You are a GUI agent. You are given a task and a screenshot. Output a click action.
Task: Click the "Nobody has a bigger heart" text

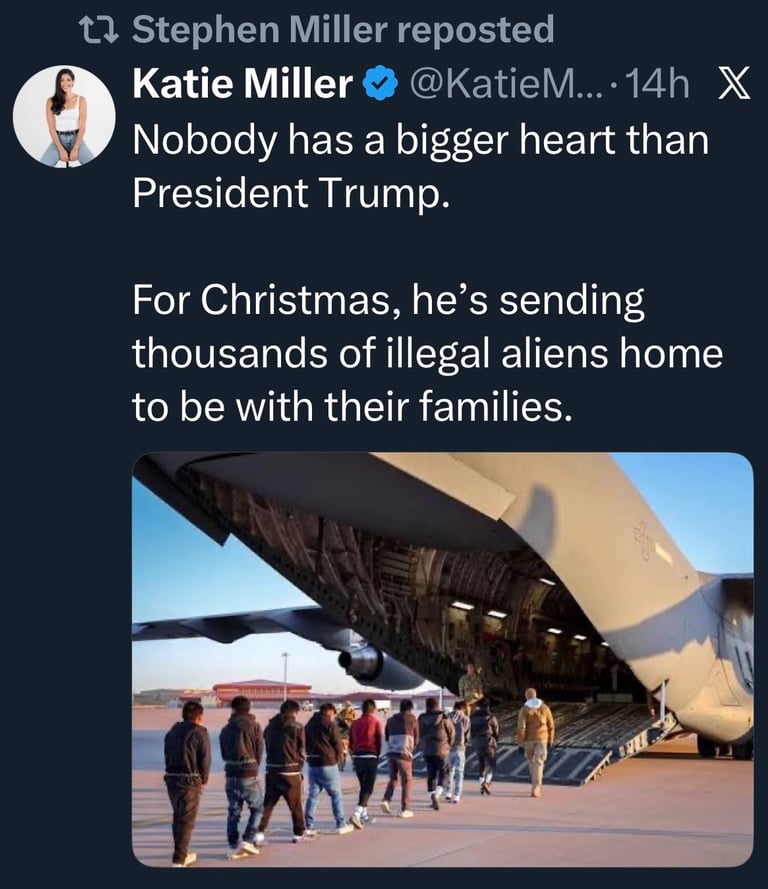pos(420,141)
